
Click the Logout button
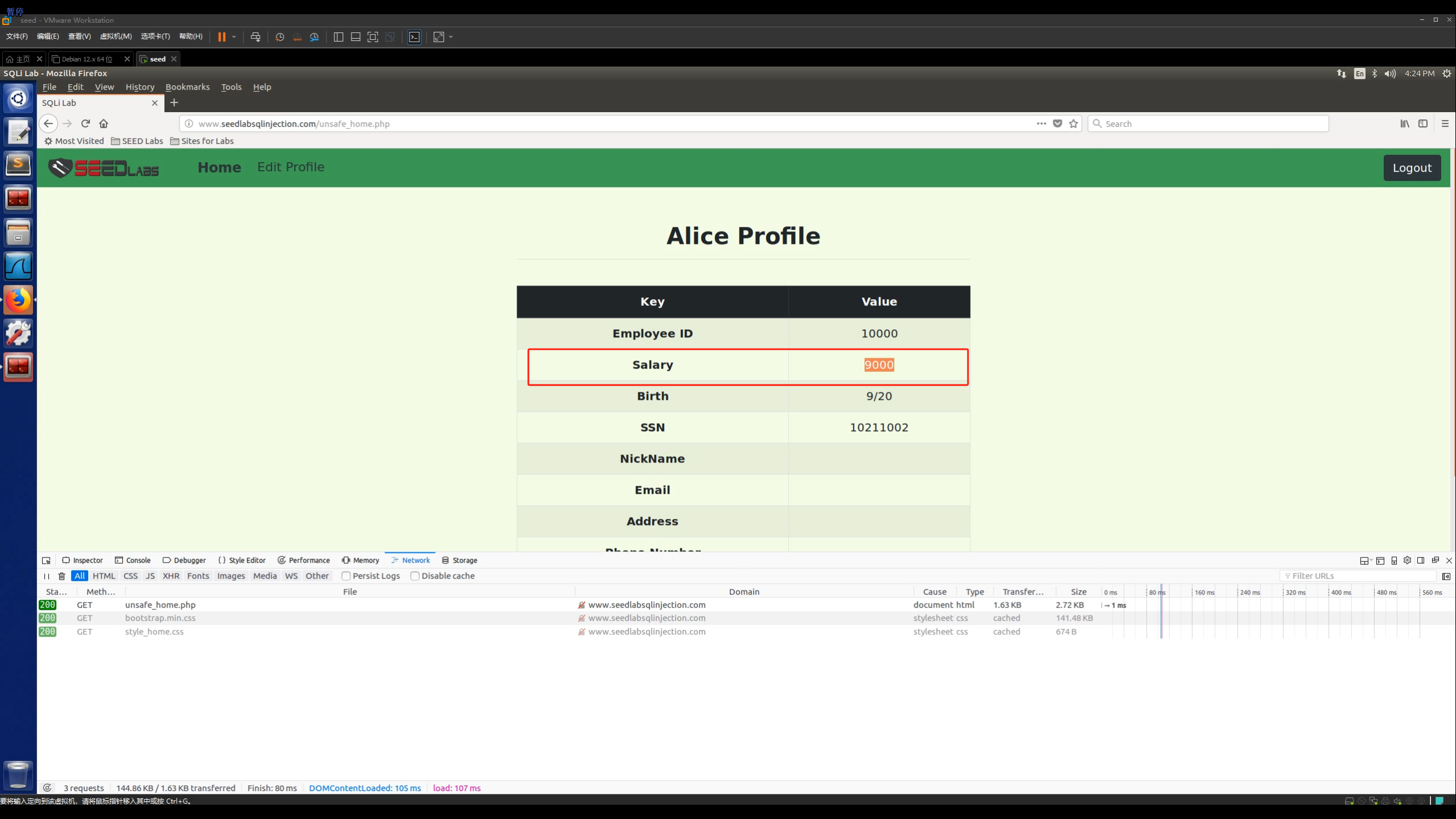click(x=1412, y=168)
